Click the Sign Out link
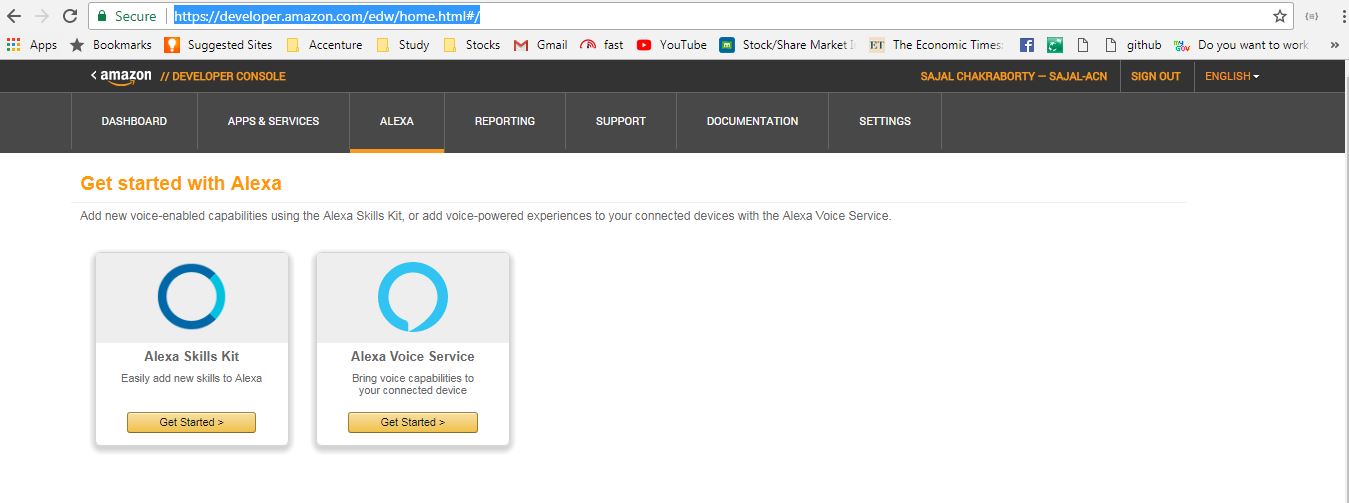The height and width of the screenshot is (503, 1349). pos(1155,76)
